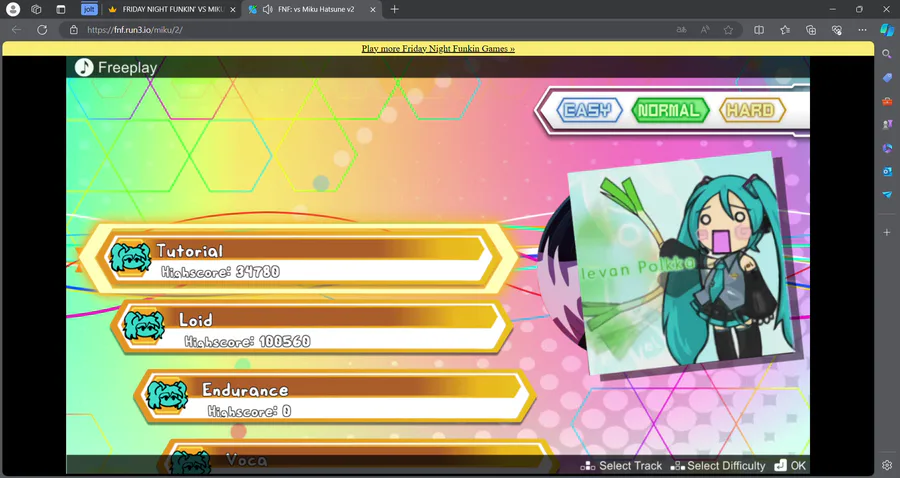Close the FRIDAY NIGHT FUNKIN' VS MIKU tab
The image size is (900, 478).
(x=232, y=9)
